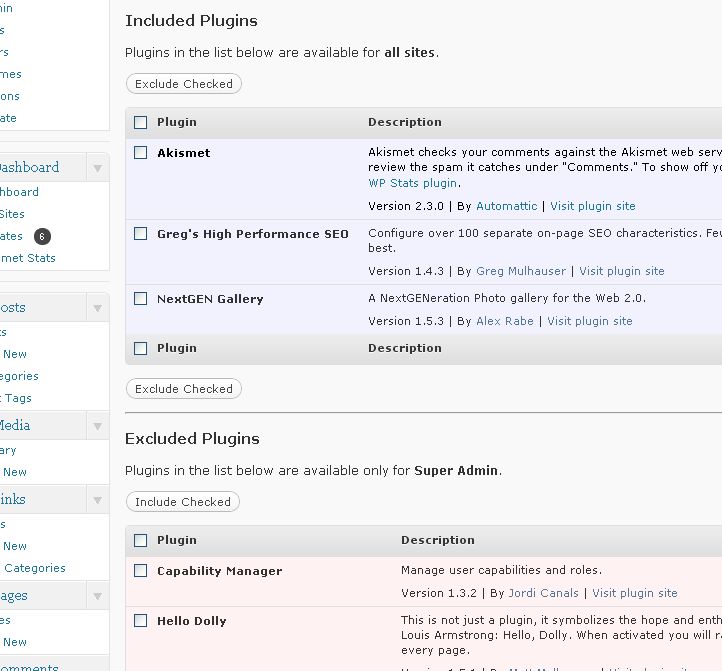Toggle select-all checkbox in Included Plugins footer
The image size is (722, 671).
pos(140,348)
